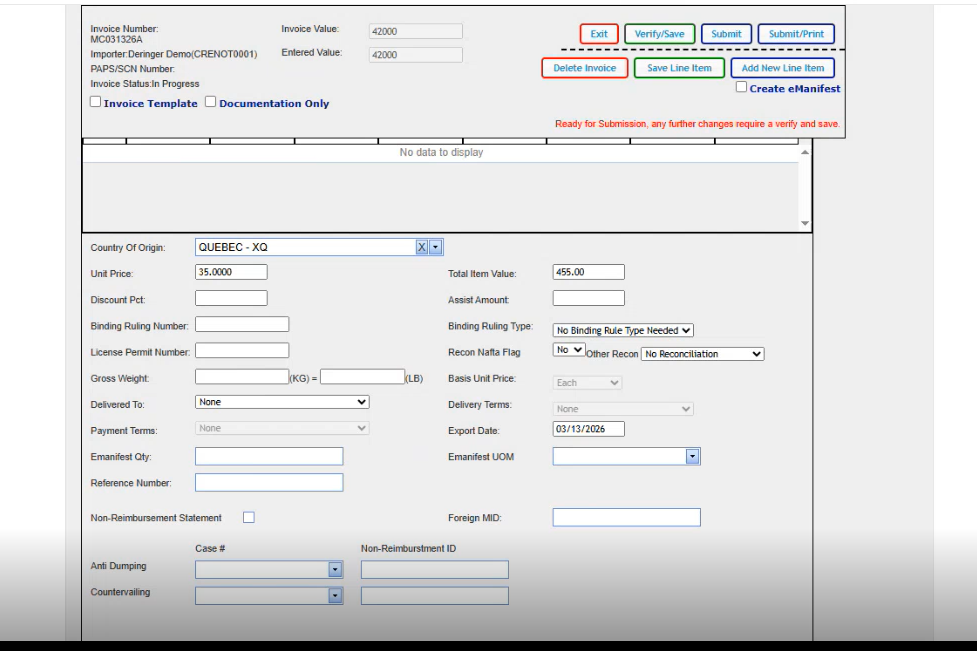Click the Submit/Print button
This screenshot has height=651, width=977.
pyautogui.click(x=796, y=34)
